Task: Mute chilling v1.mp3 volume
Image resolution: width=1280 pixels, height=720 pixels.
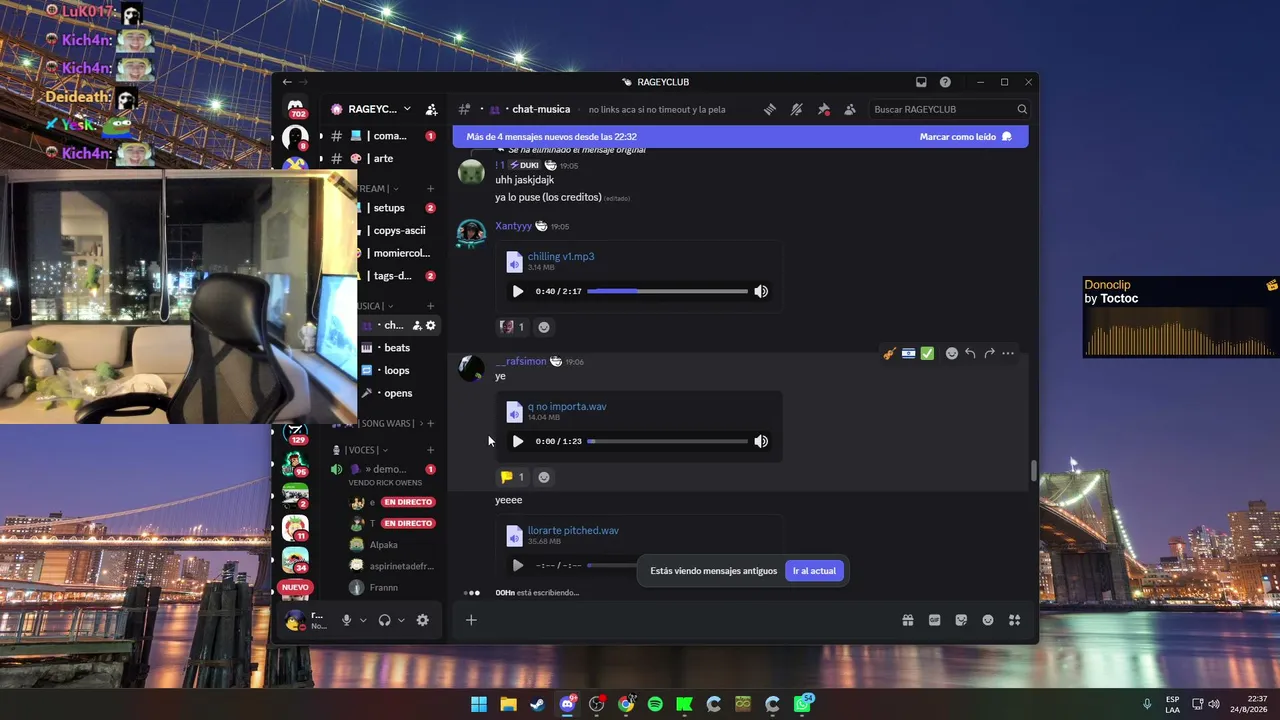Action: (x=761, y=291)
